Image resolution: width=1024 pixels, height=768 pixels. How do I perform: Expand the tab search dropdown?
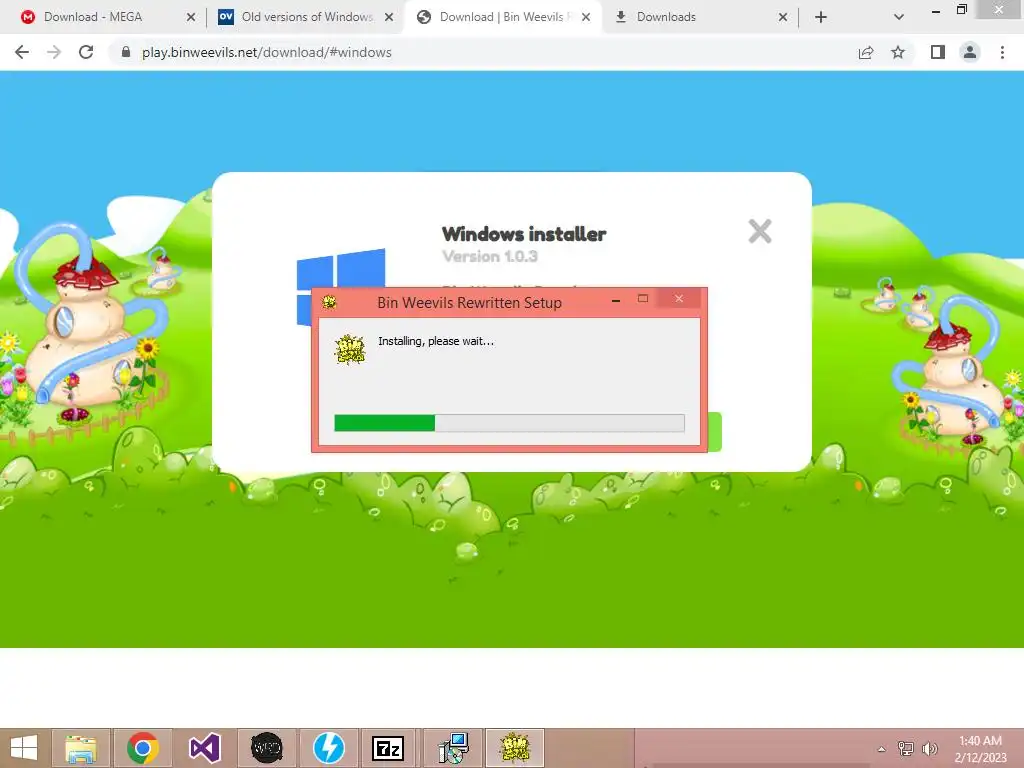pyautogui.click(x=899, y=18)
